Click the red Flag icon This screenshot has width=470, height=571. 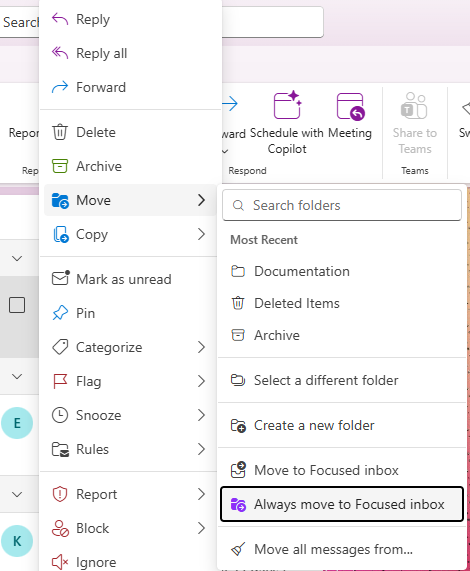tap(60, 381)
